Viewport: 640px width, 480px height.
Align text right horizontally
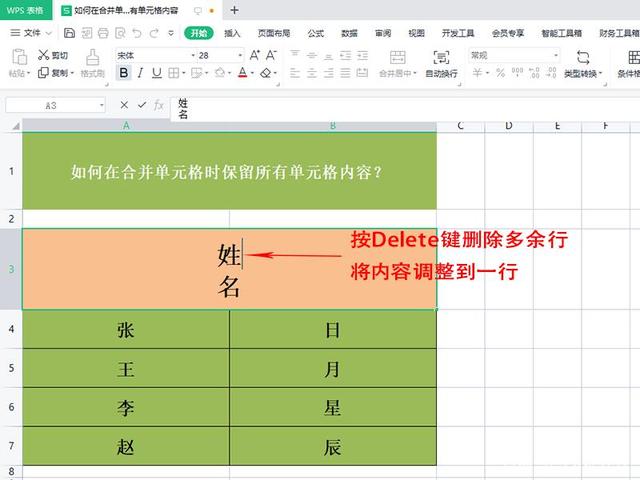tap(329, 73)
